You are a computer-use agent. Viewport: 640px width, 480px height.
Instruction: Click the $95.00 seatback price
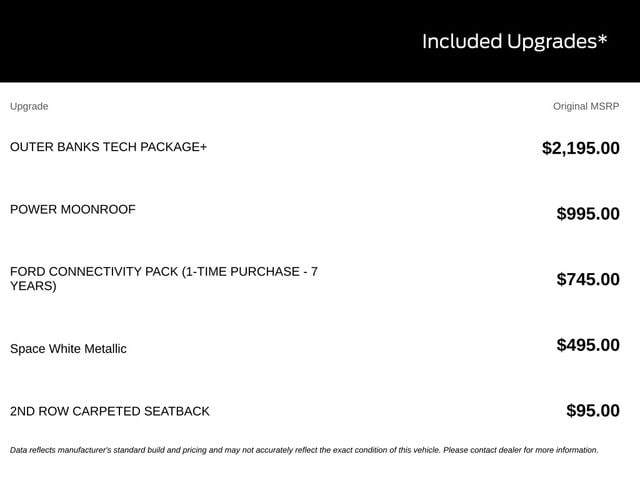(x=593, y=411)
